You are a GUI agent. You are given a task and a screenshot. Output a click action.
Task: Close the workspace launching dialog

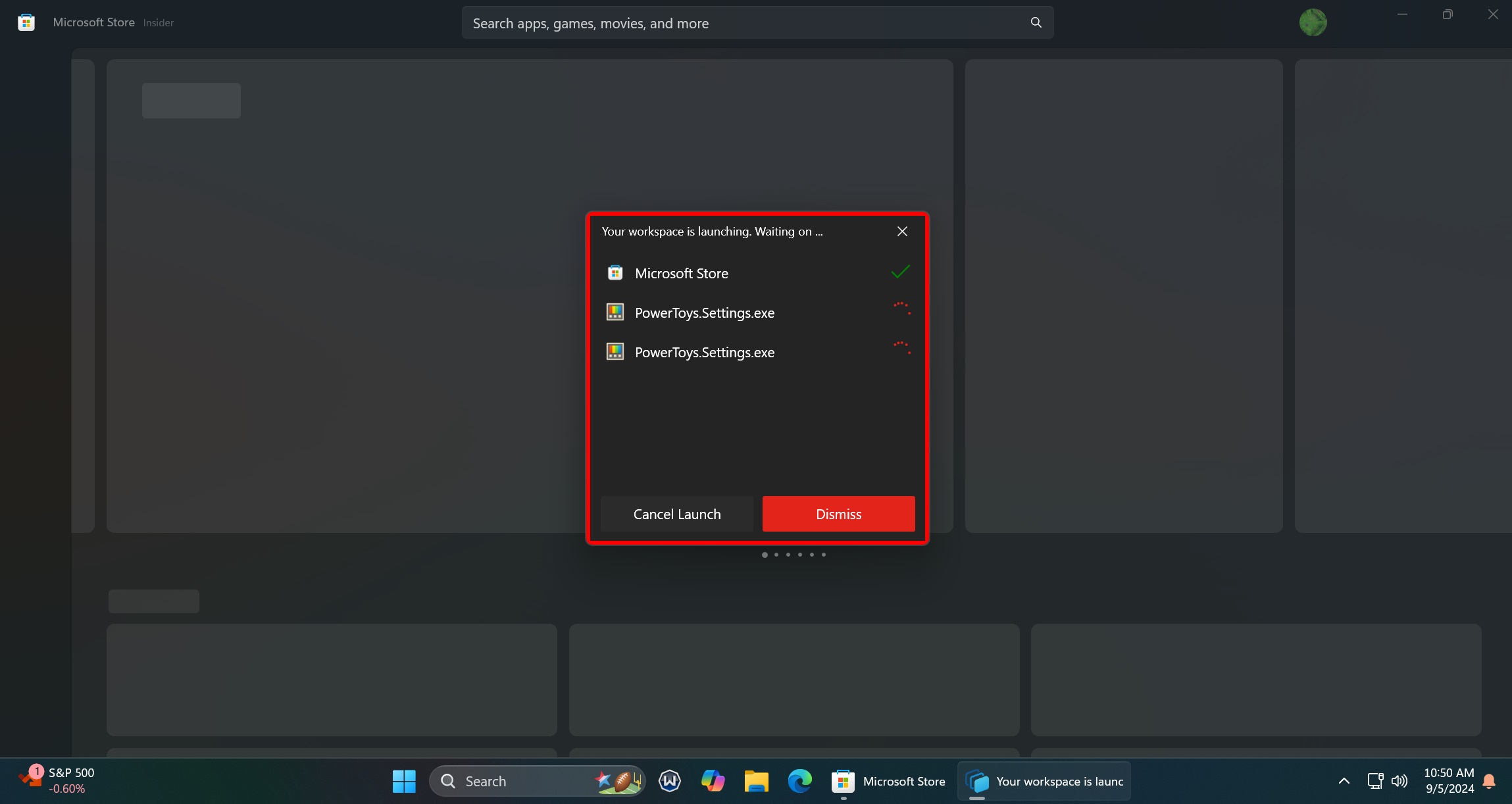[x=902, y=231]
